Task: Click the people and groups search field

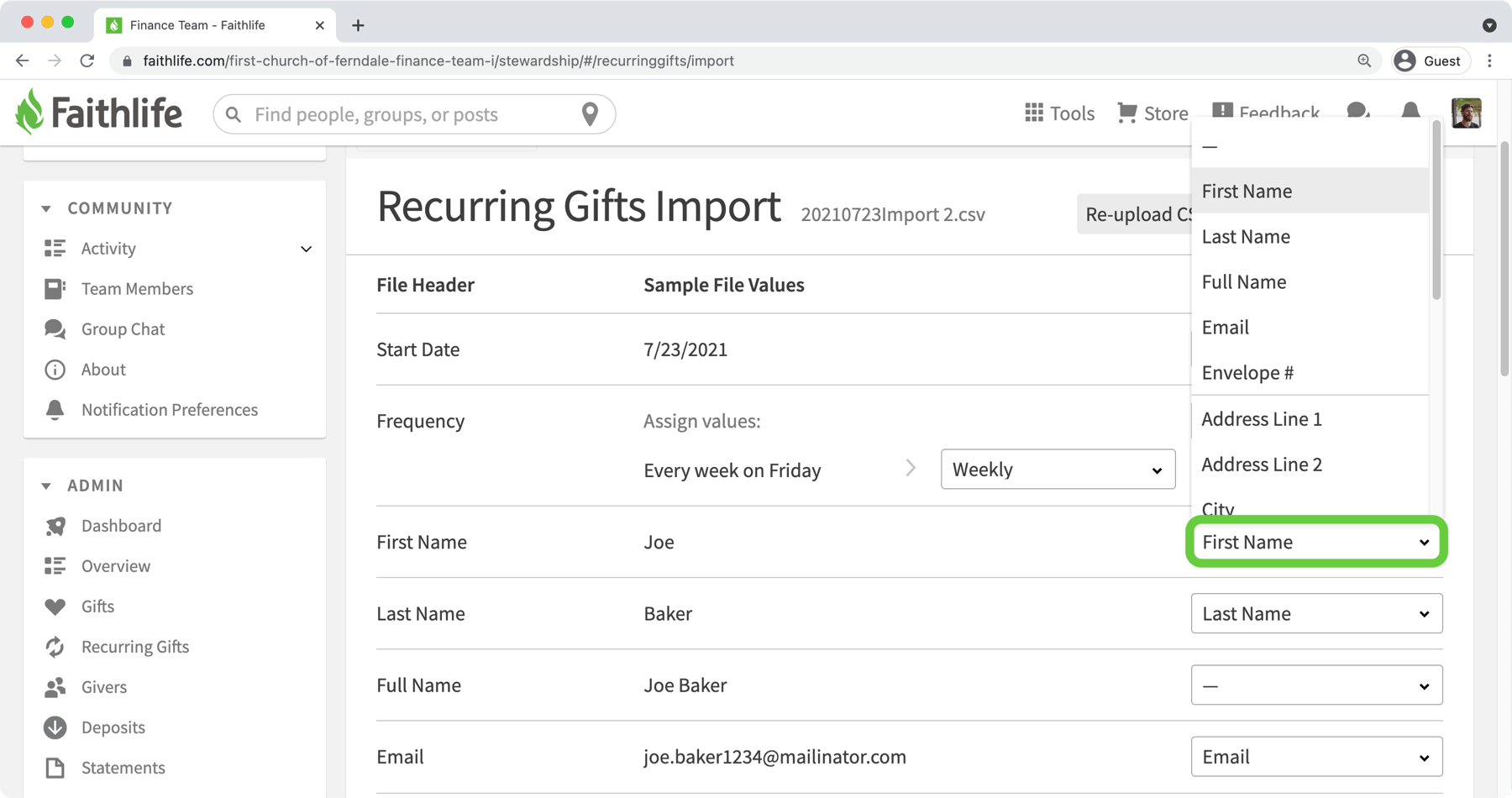Action: point(414,114)
